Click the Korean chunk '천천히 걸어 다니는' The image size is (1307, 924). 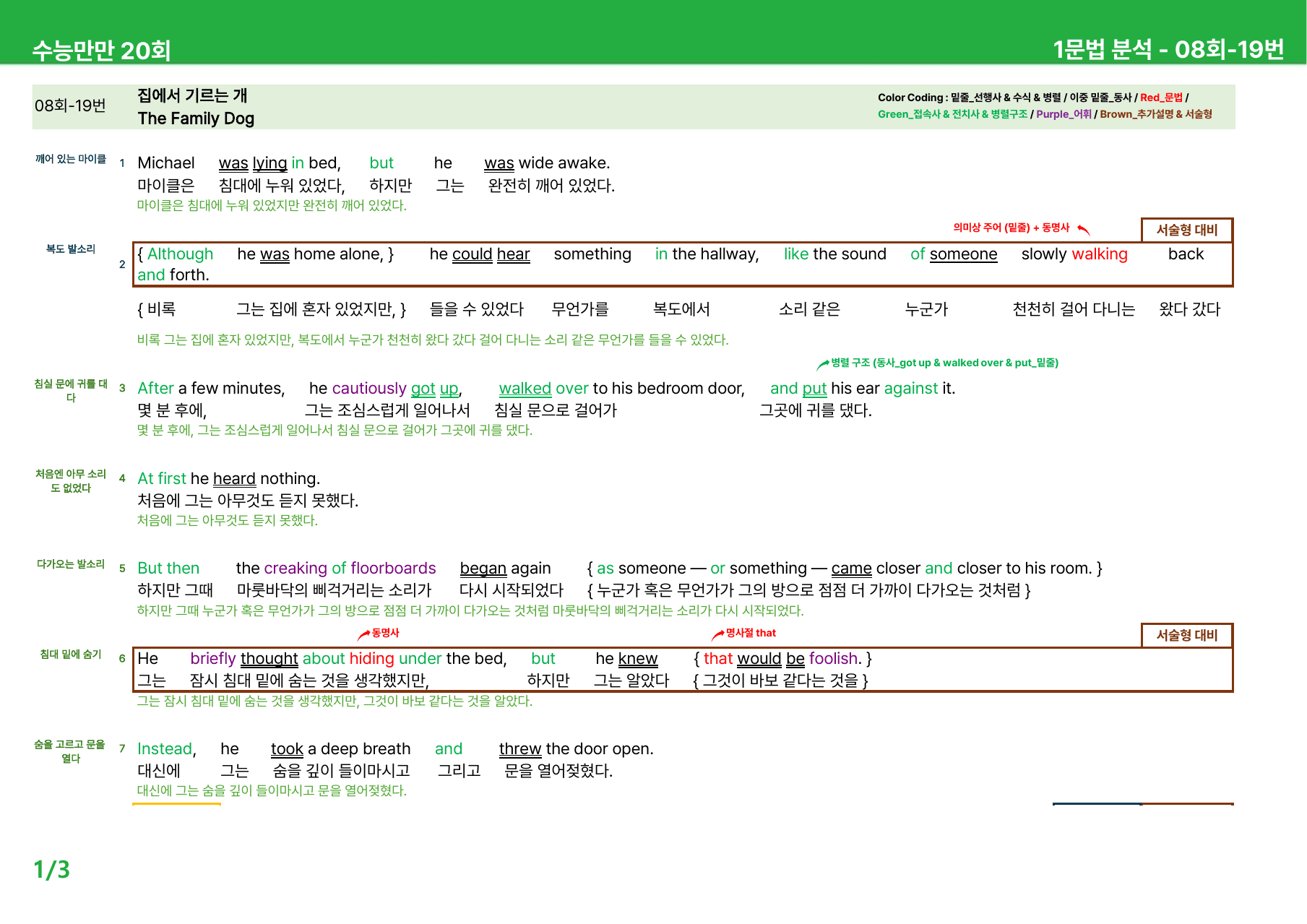coord(1074,309)
